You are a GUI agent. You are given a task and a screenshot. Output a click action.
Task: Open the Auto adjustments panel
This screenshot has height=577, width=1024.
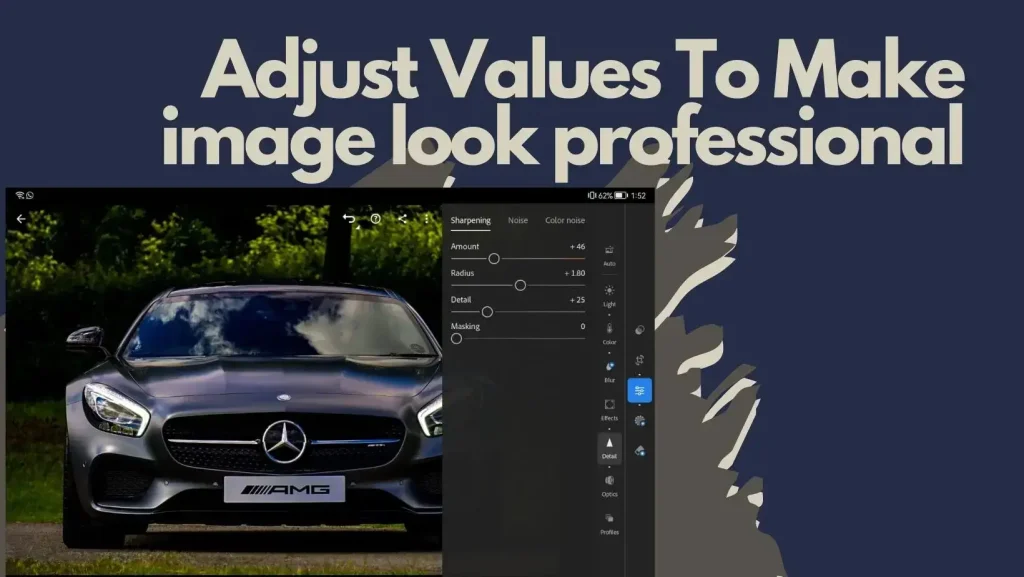tap(609, 257)
